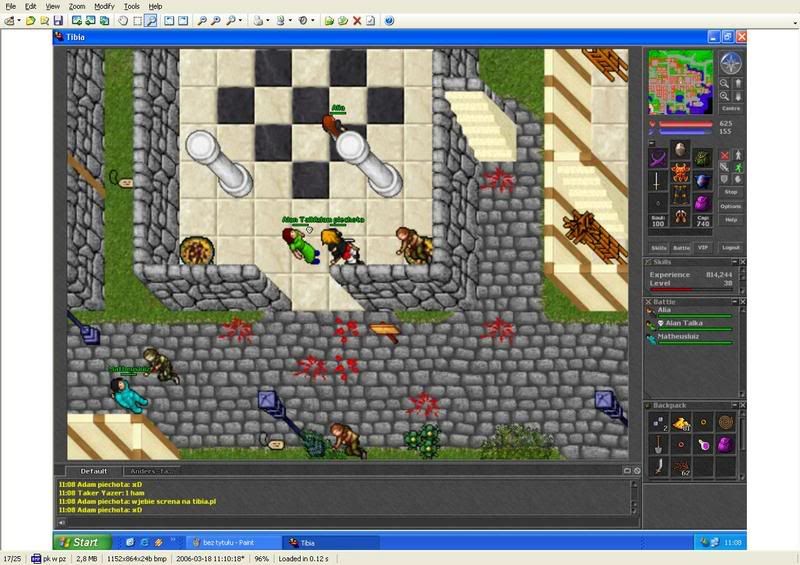Click the minimap floor up arrow
800x565 pixels.
point(738,83)
